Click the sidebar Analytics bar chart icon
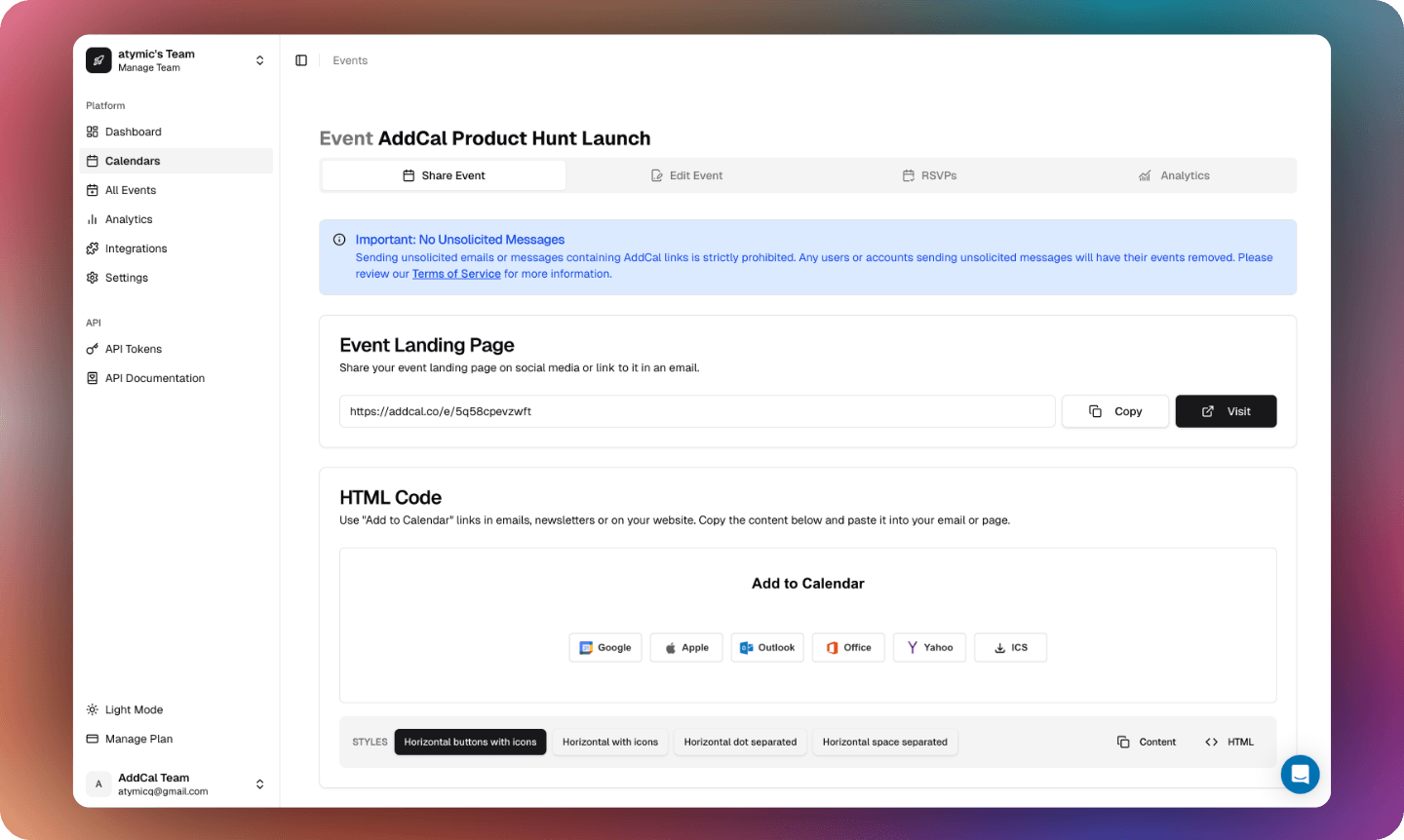Image resolution: width=1404 pixels, height=840 pixels. coord(93,219)
